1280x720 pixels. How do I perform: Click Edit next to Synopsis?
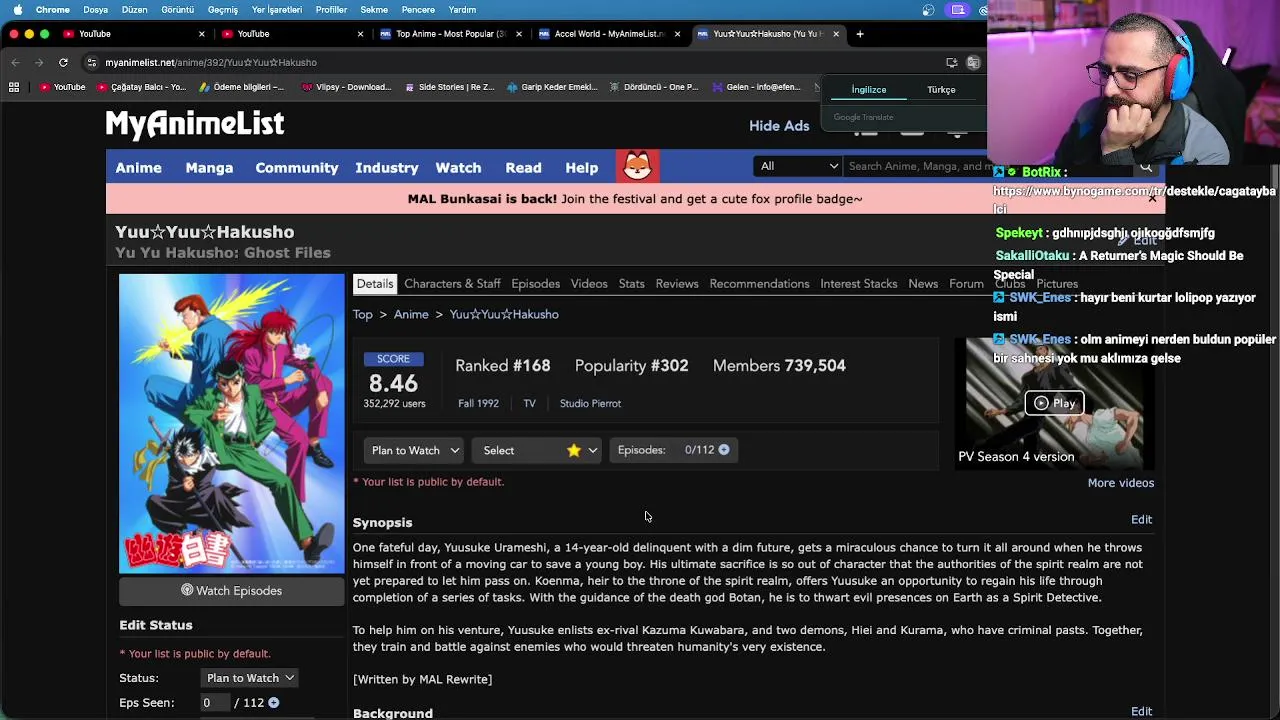(x=1141, y=520)
